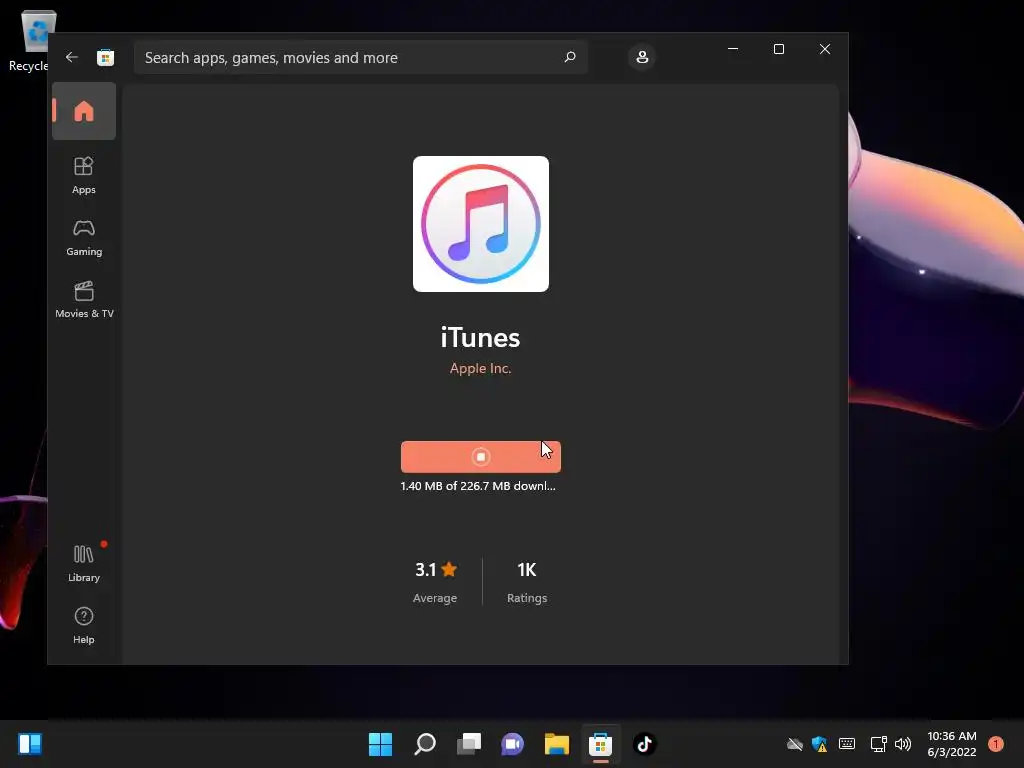Click the iTunes app logo image
Image resolution: width=1024 pixels, height=768 pixels.
(x=481, y=224)
